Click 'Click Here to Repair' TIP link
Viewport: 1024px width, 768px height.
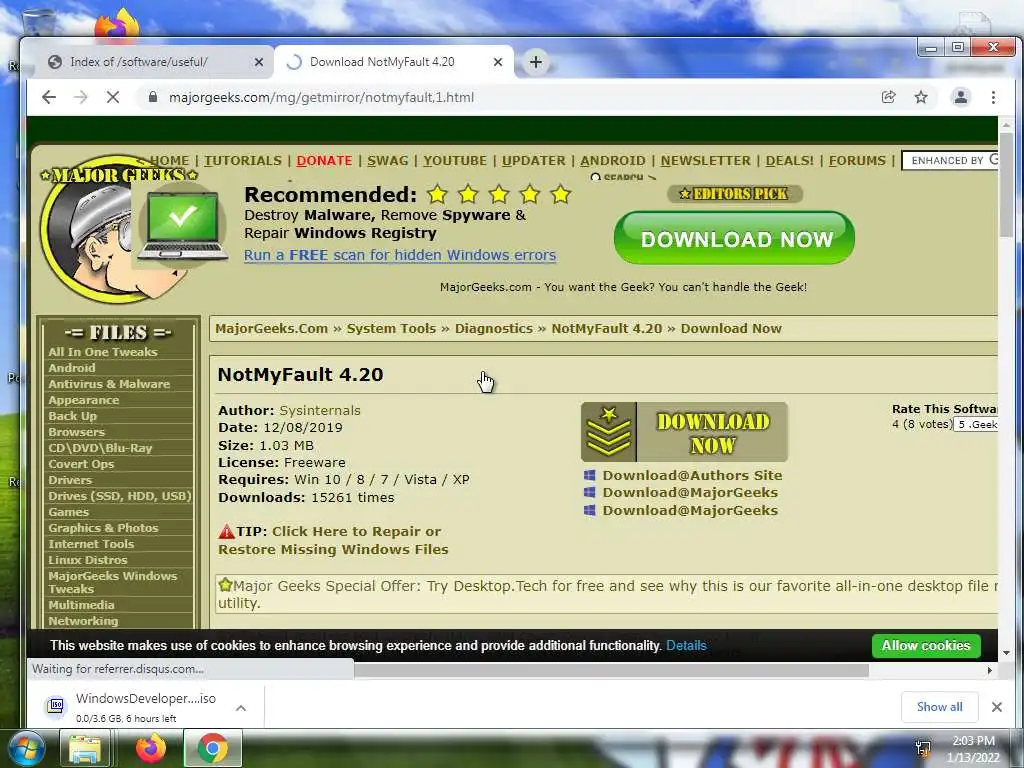tap(333, 540)
